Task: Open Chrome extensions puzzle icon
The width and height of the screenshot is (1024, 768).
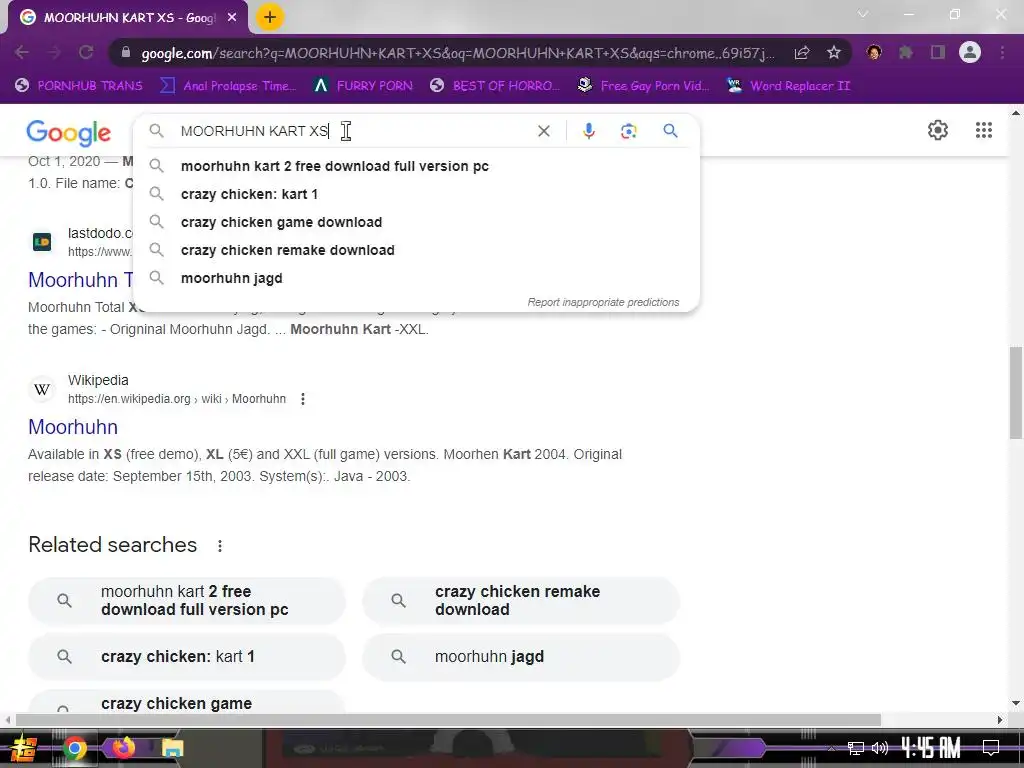Action: click(x=905, y=52)
